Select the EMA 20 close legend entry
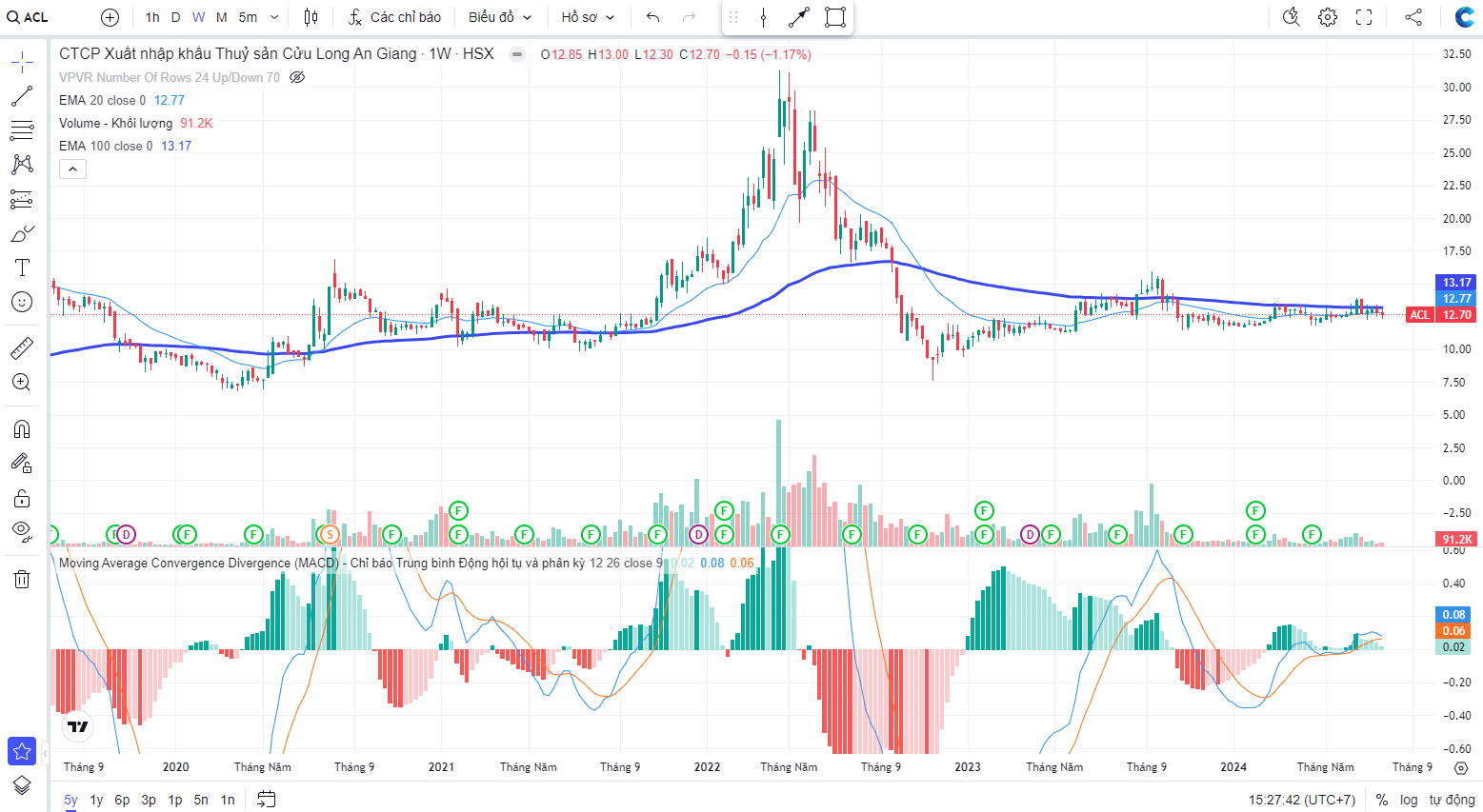The height and width of the screenshot is (812, 1483). pyautogui.click(x=102, y=100)
